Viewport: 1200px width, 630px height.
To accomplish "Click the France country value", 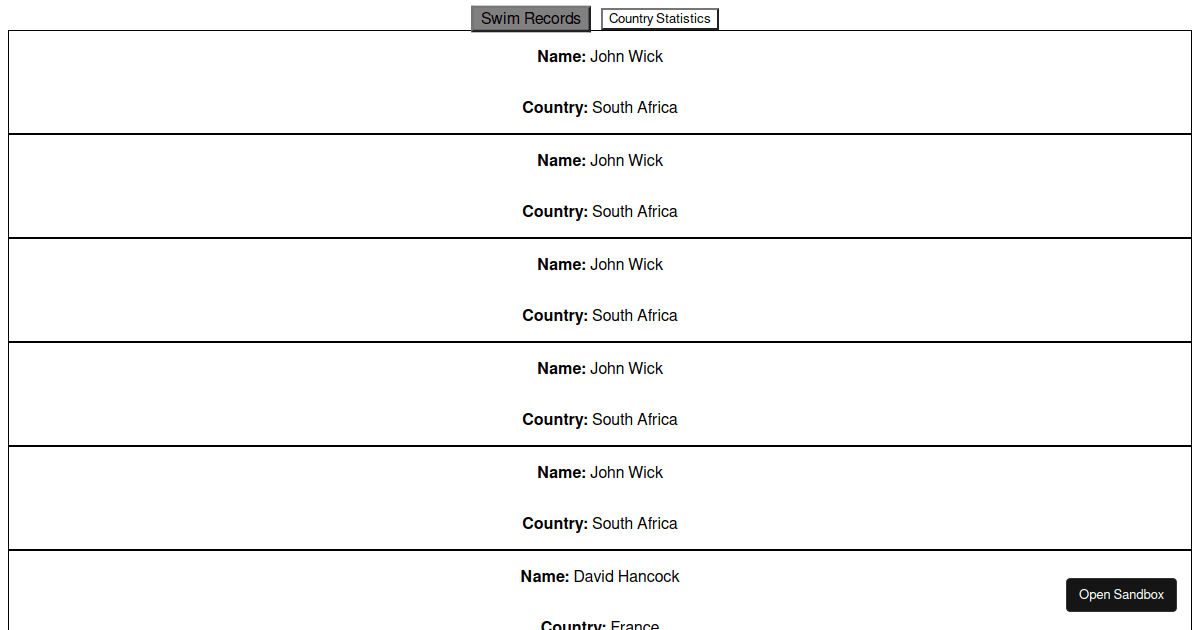I will [635, 626].
